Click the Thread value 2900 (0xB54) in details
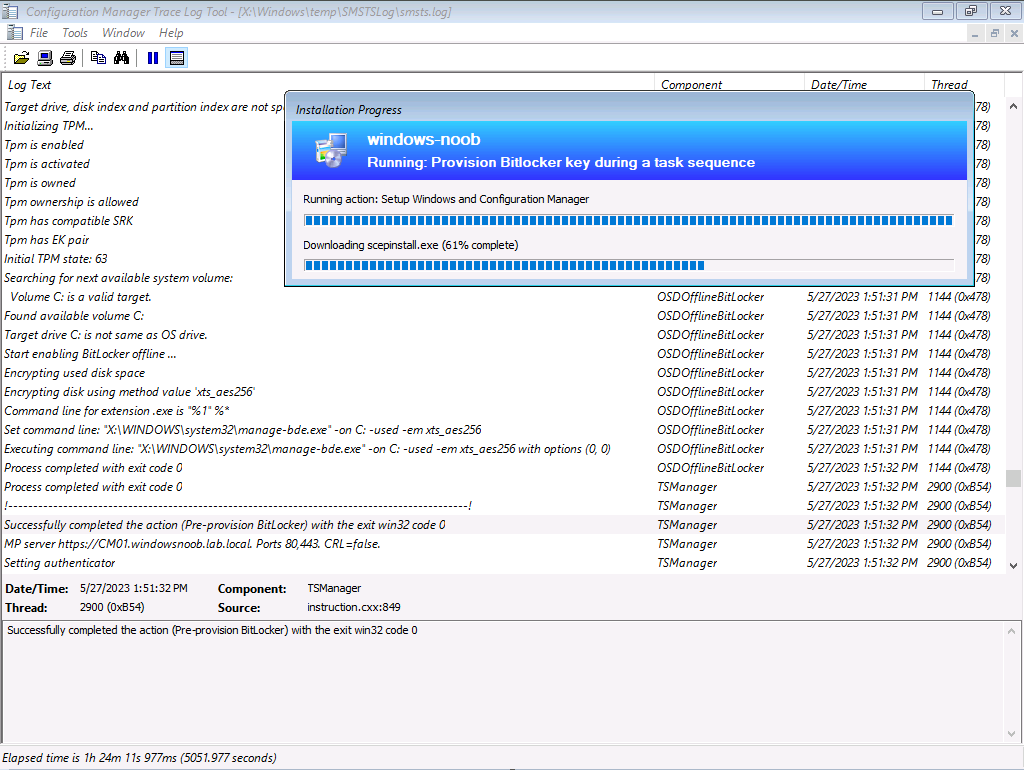1024x770 pixels. (112, 607)
